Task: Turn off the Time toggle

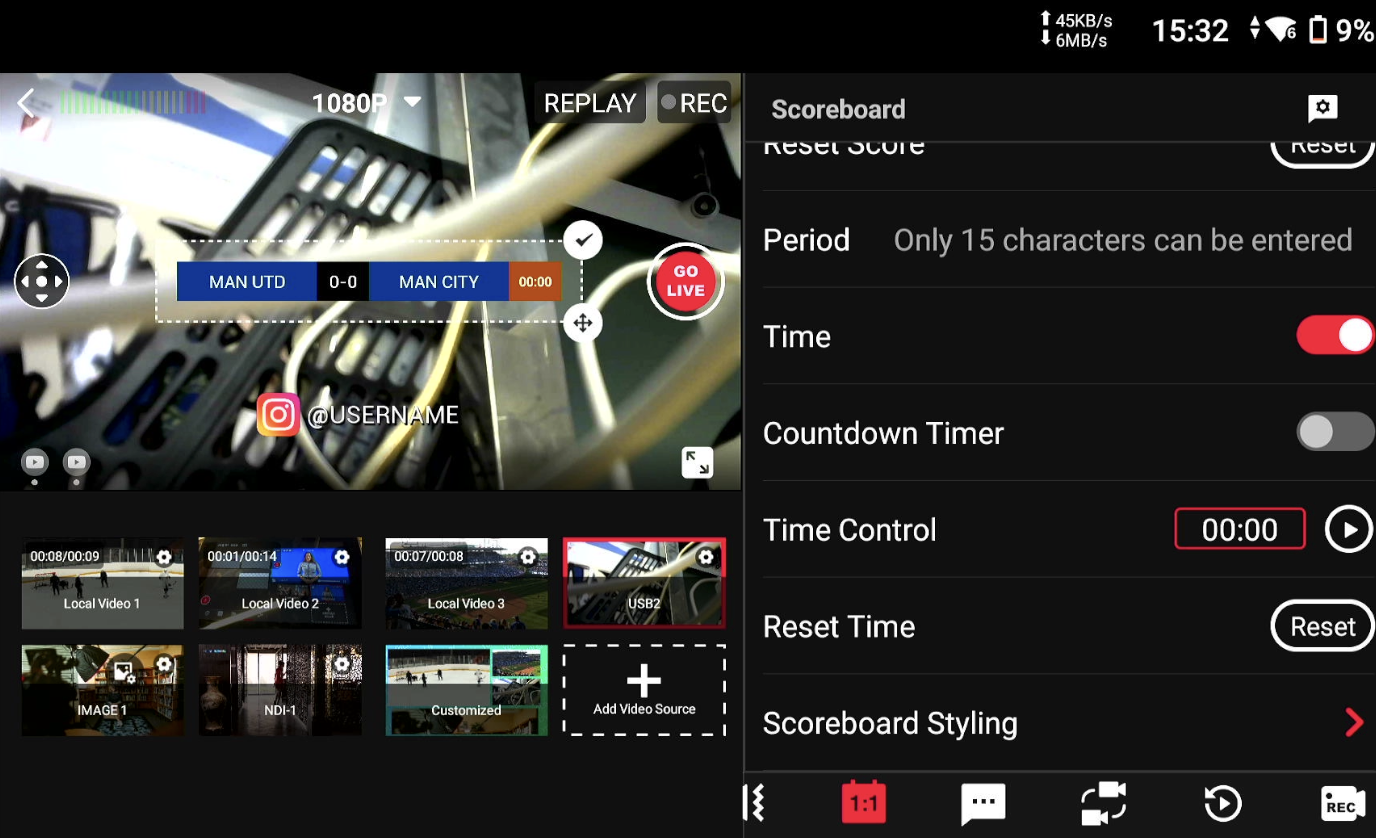Action: tap(1335, 336)
